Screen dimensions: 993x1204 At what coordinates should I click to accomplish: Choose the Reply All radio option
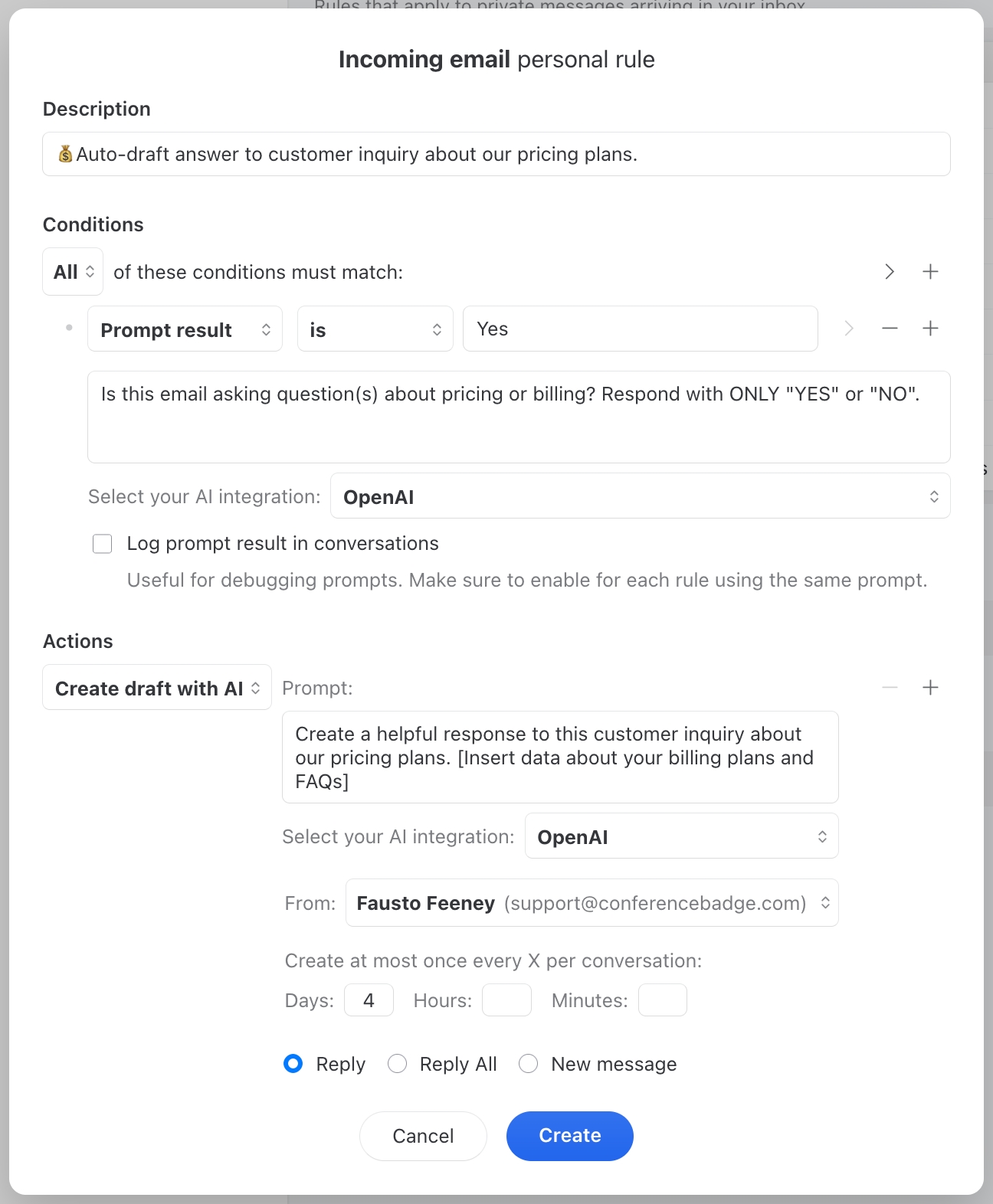tap(397, 1064)
